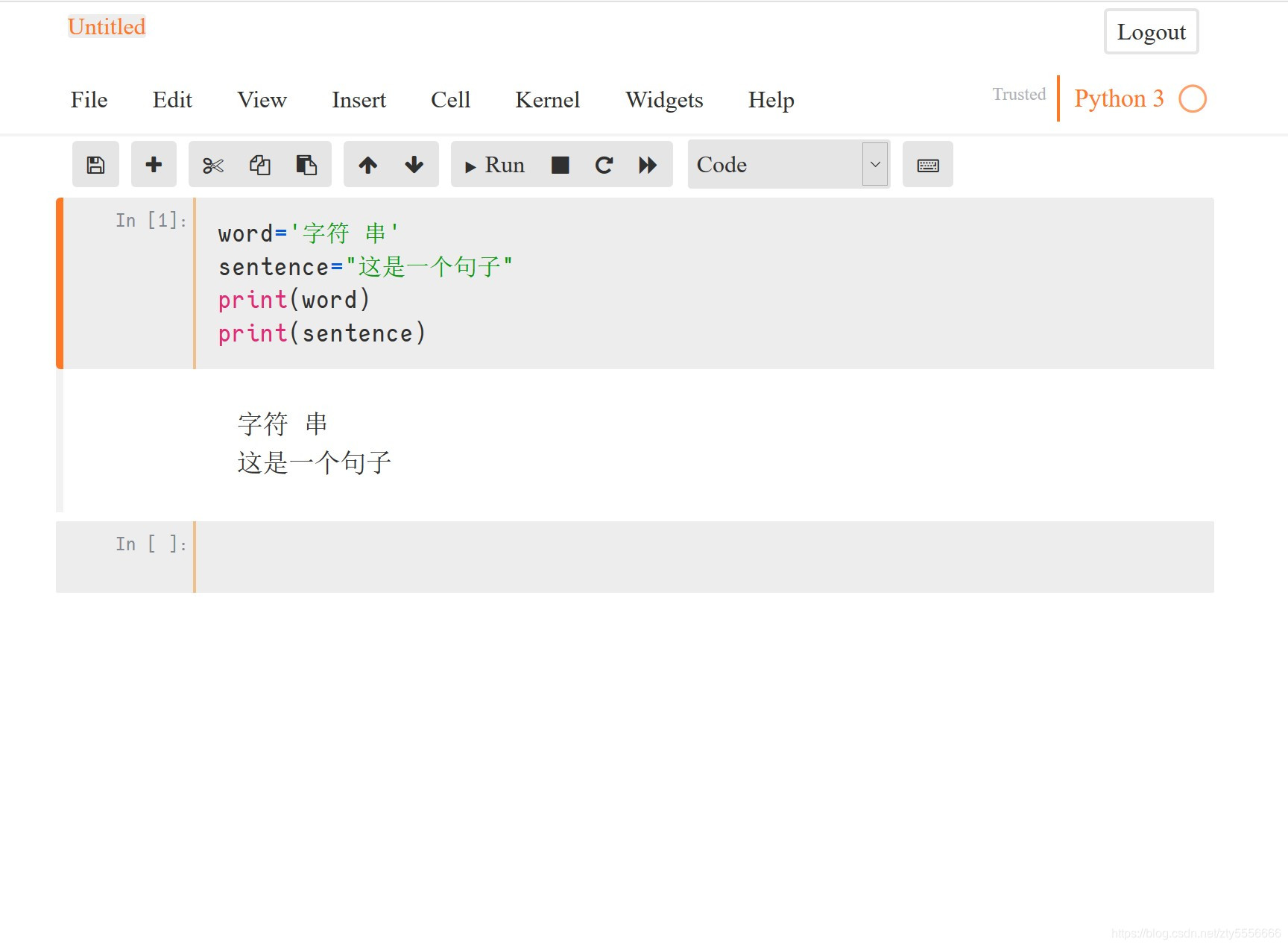Open the Edit menu
The width and height of the screenshot is (1288, 947).
click(172, 100)
